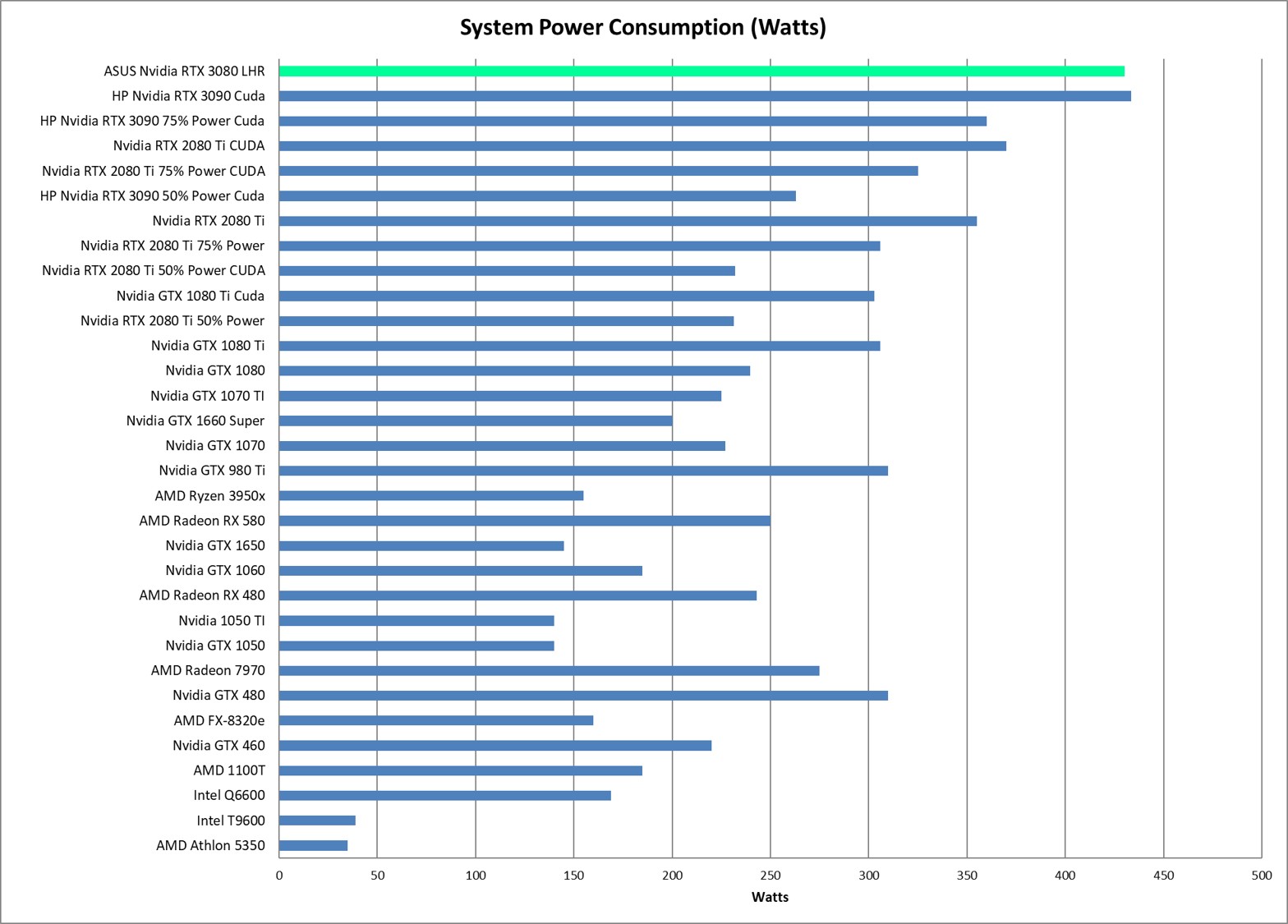
Task: Select the AMD FX-8320e label
Action: [x=219, y=720]
